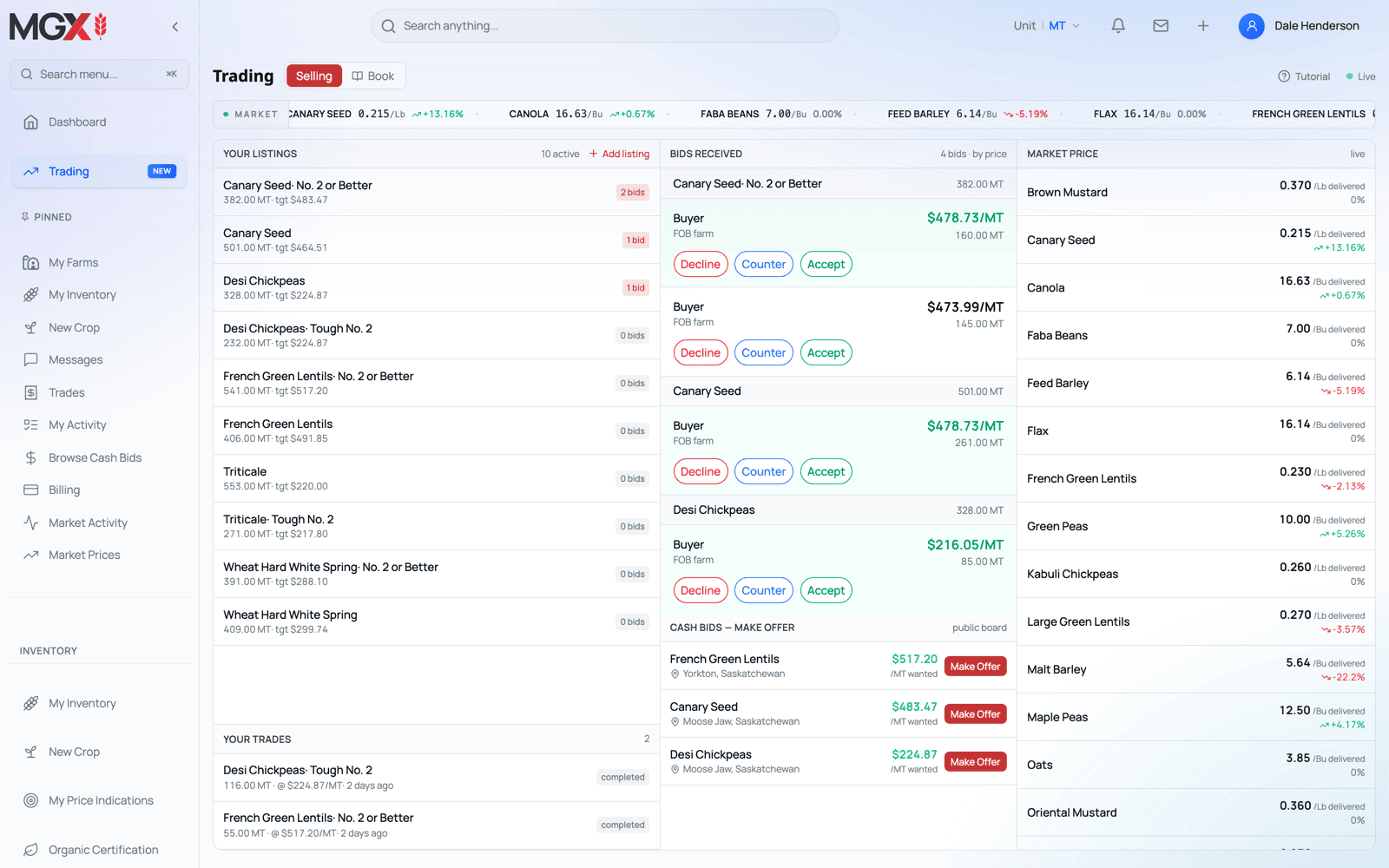Open Dale Henderson user avatar
Viewport: 1389px width, 868px height.
[x=1251, y=26]
